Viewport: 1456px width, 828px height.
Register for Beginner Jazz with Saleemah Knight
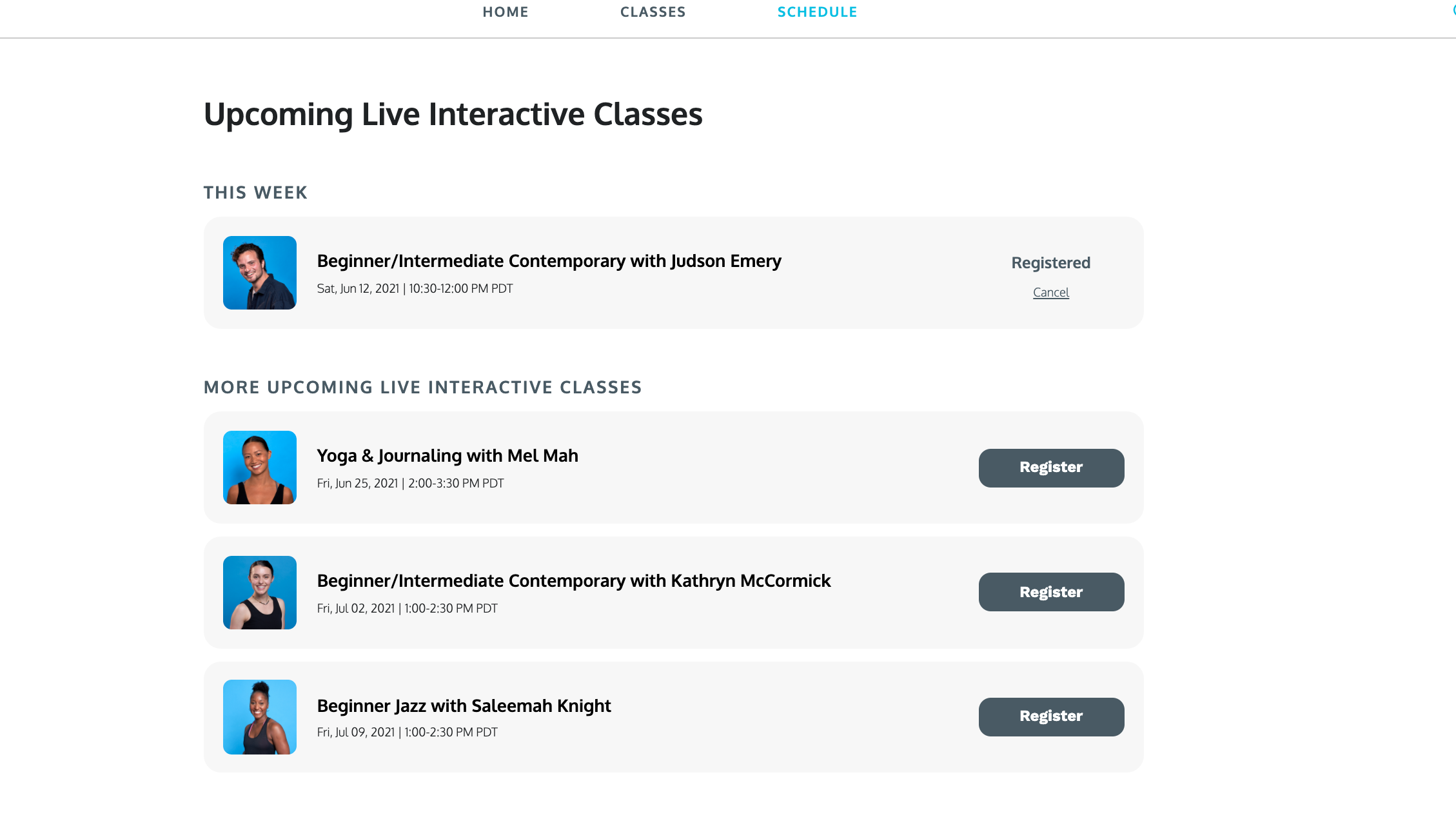pos(1050,716)
